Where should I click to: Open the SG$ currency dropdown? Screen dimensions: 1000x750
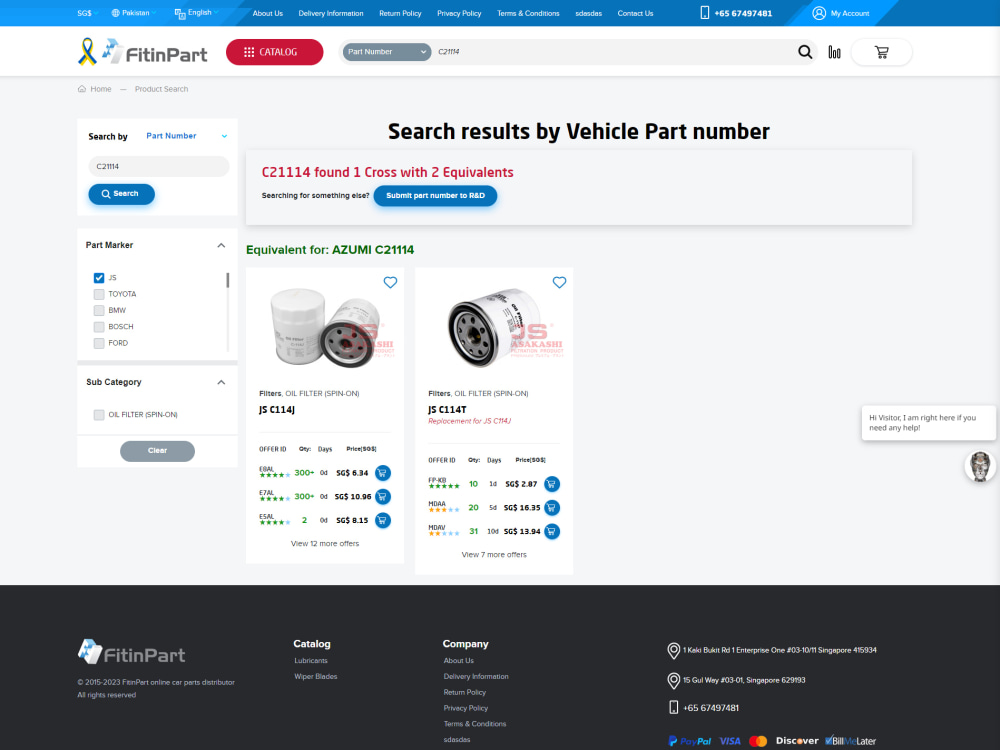[87, 13]
